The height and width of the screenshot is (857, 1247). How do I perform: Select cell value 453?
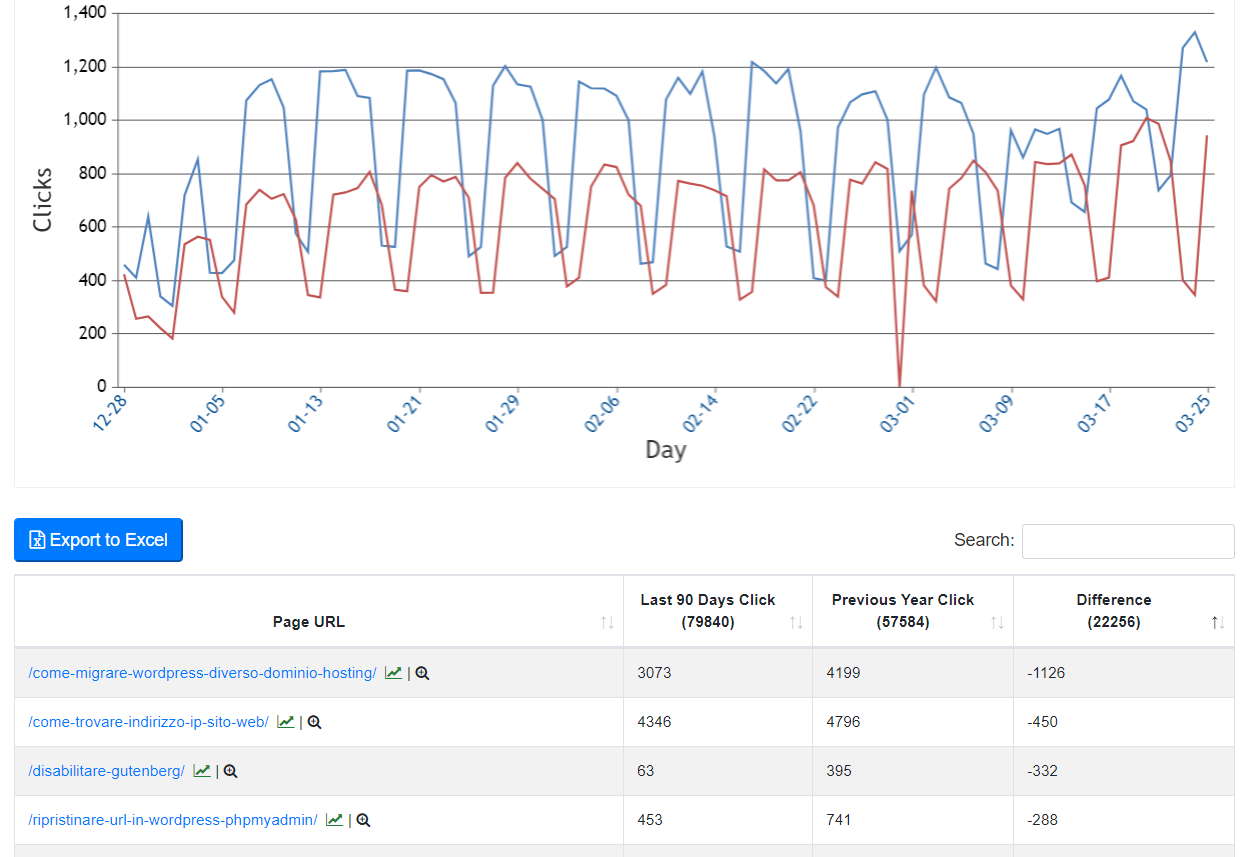point(650,820)
